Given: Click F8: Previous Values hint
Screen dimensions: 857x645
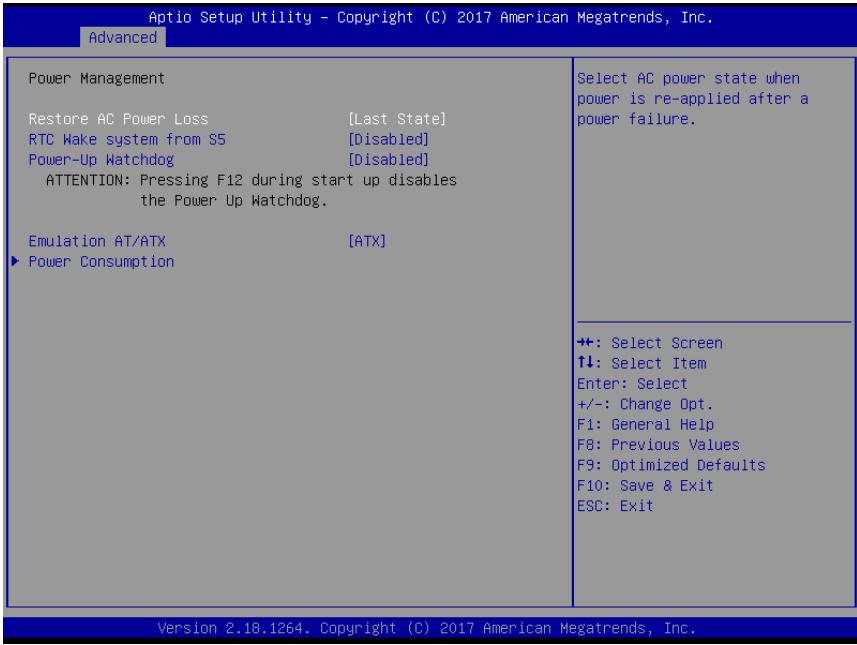Looking at the screenshot, I should click(x=658, y=445).
